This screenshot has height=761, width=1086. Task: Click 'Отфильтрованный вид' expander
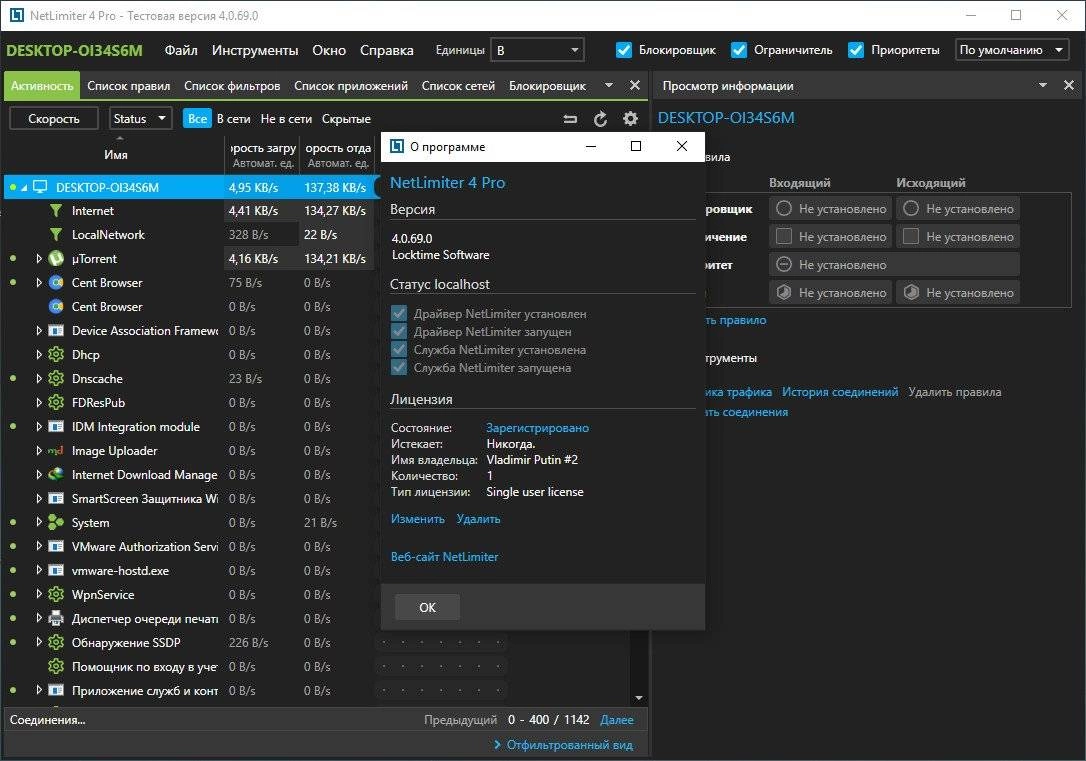(x=563, y=744)
